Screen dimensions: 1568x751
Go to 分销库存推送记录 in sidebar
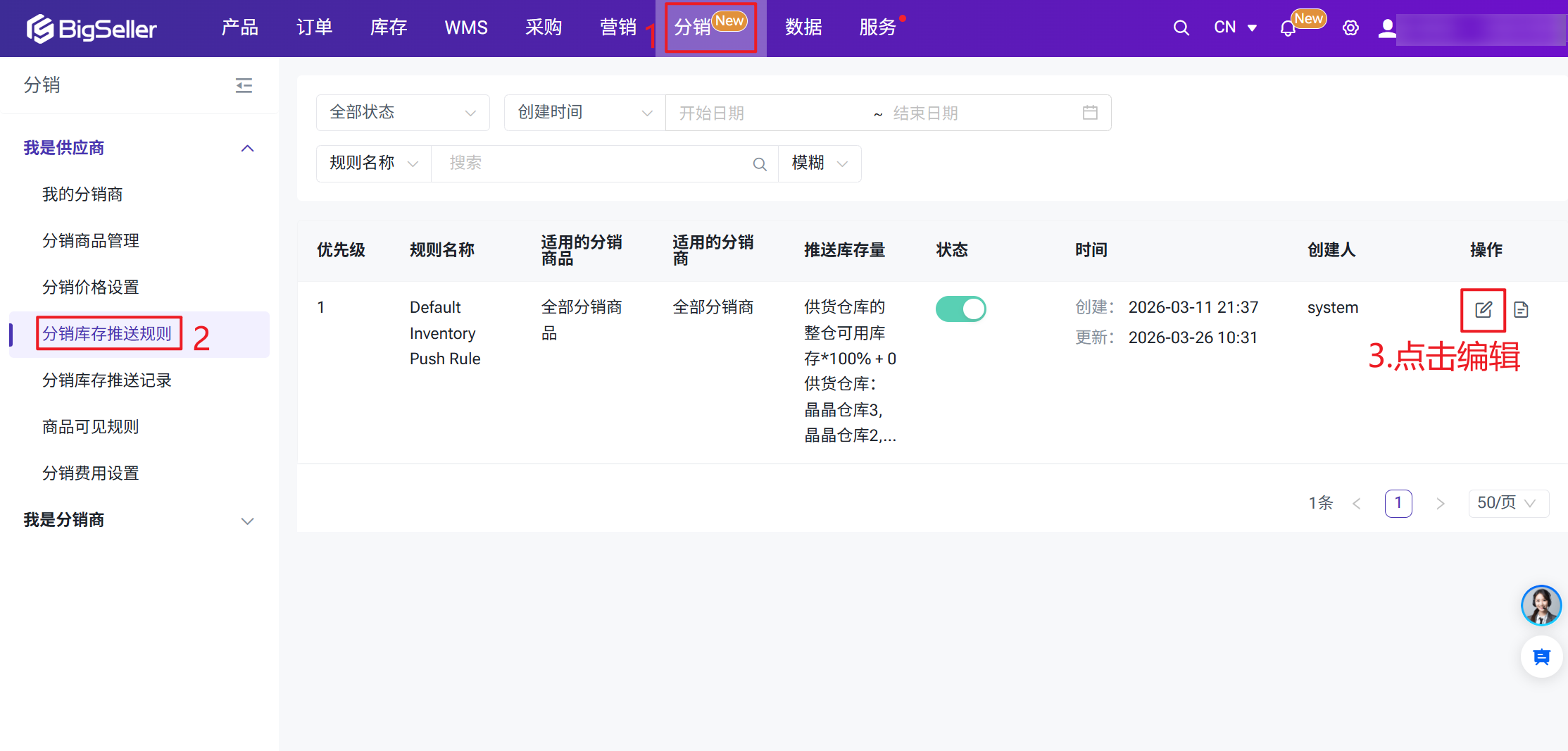107,380
